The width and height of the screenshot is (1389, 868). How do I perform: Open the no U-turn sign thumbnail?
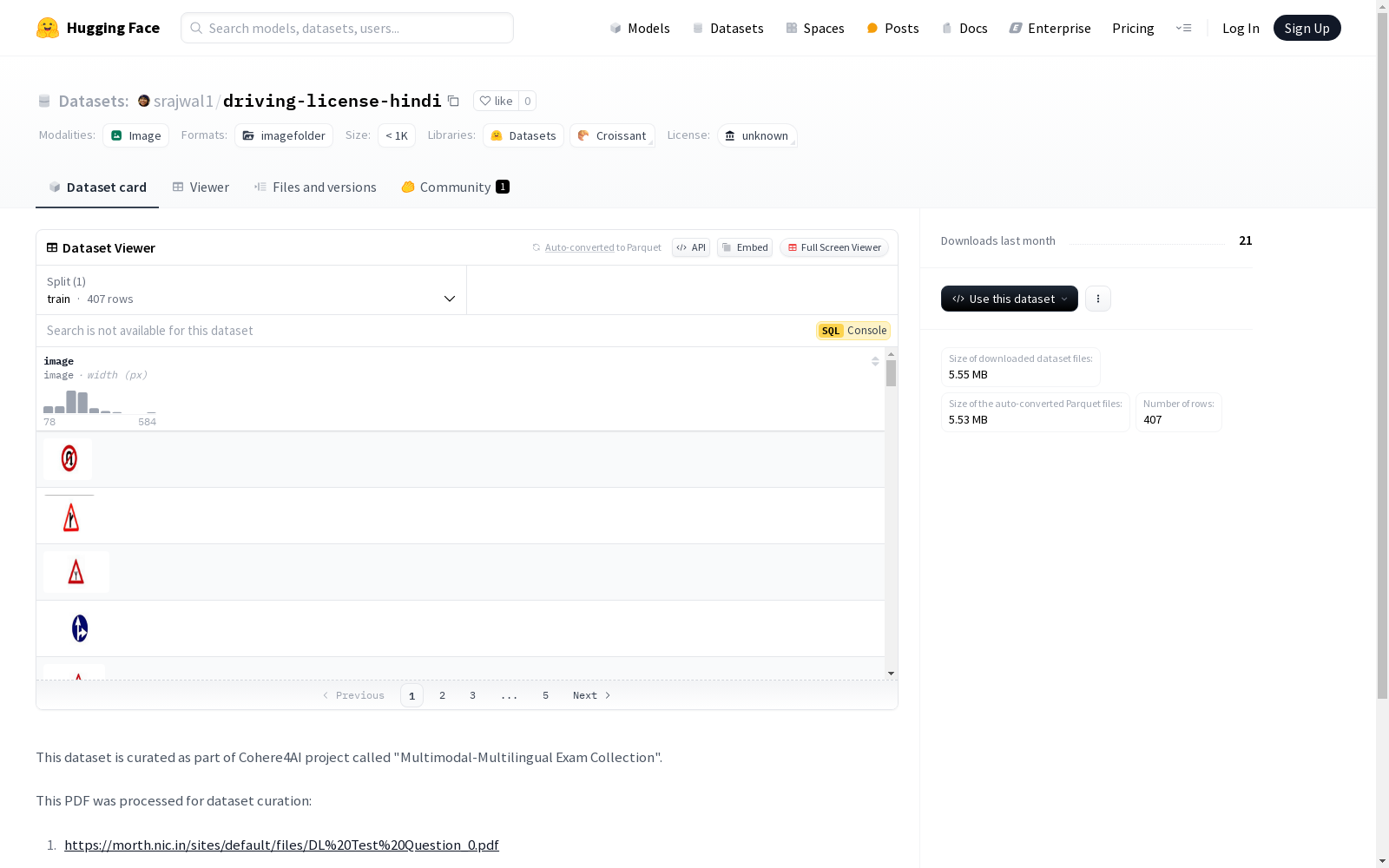pos(68,459)
